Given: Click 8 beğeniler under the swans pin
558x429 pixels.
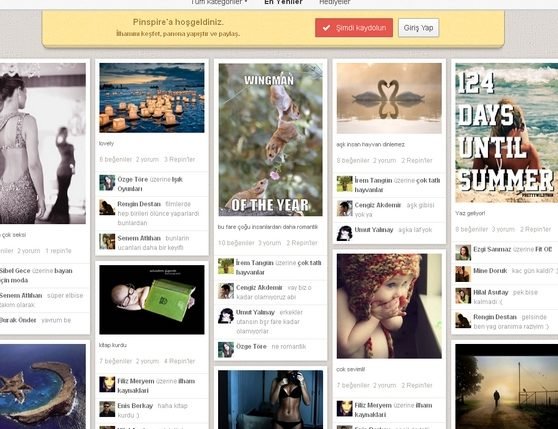Looking at the screenshot, I should (353, 160).
